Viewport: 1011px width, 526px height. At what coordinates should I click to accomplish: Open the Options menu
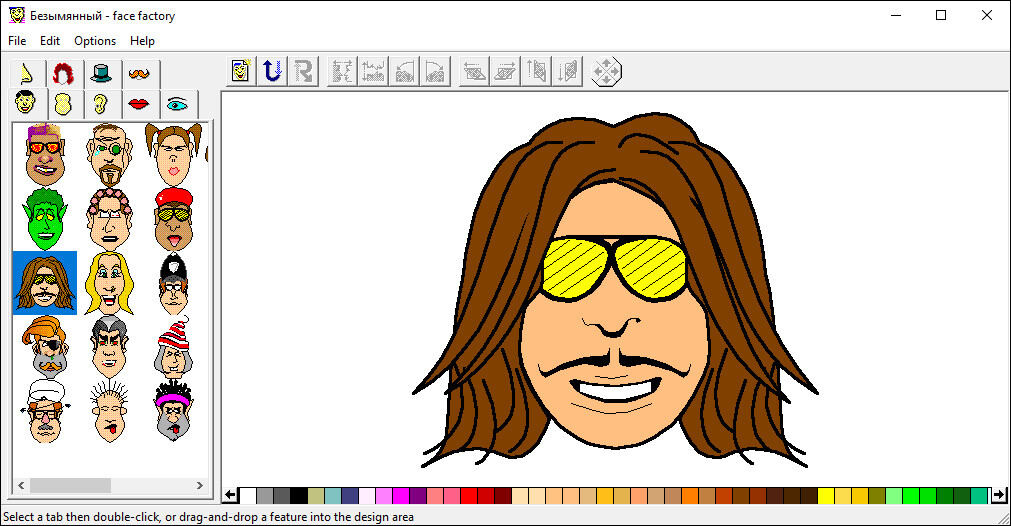click(x=95, y=41)
